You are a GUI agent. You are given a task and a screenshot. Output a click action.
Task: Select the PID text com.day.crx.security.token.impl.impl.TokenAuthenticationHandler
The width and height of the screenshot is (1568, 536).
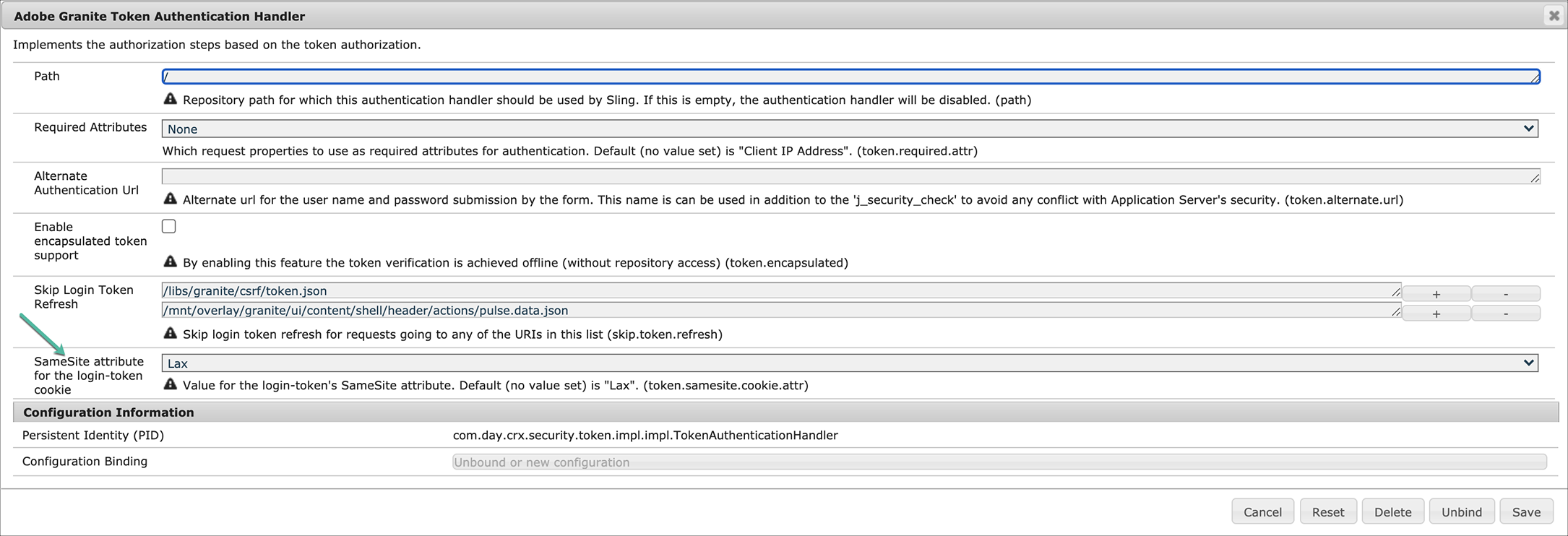645,435
